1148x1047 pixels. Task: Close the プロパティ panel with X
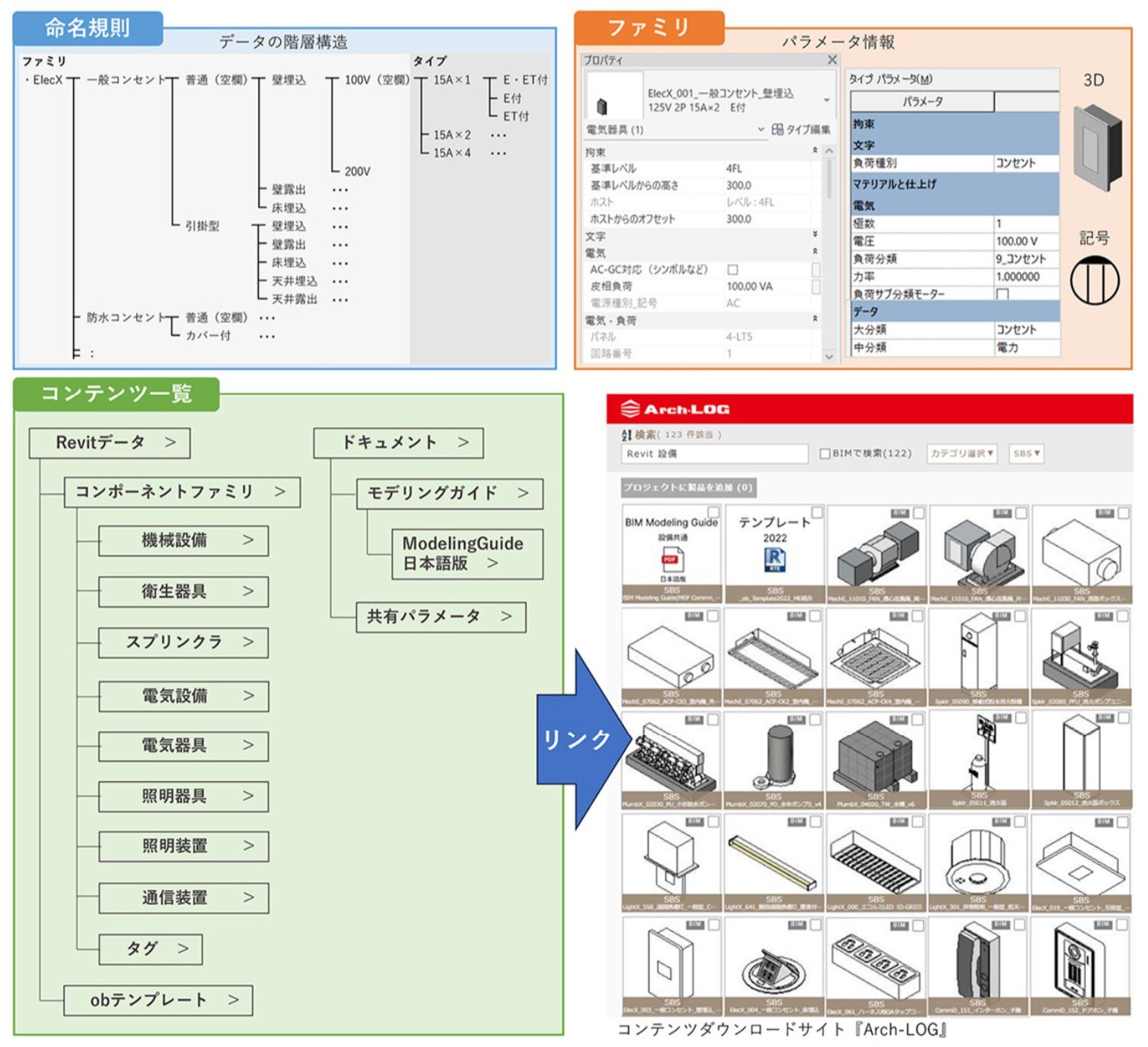coord(832,60)
